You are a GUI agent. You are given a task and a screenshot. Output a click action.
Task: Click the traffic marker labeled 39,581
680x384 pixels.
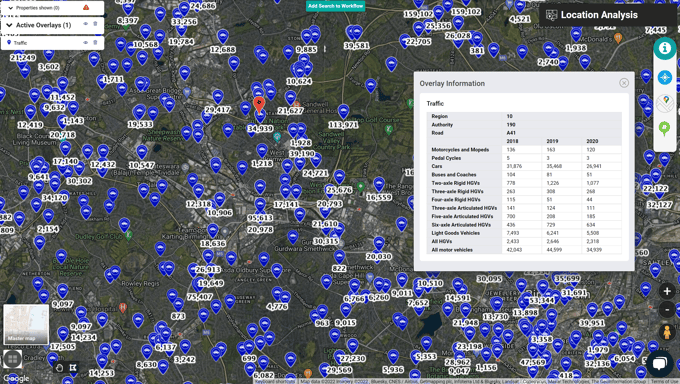[356, 33]
